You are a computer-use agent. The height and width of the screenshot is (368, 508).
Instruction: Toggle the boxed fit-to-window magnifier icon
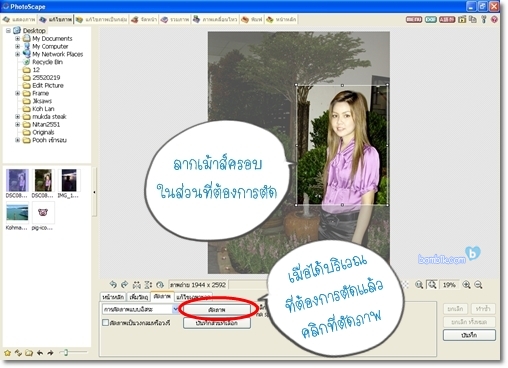pyautogui.click(x=432, y=285)
